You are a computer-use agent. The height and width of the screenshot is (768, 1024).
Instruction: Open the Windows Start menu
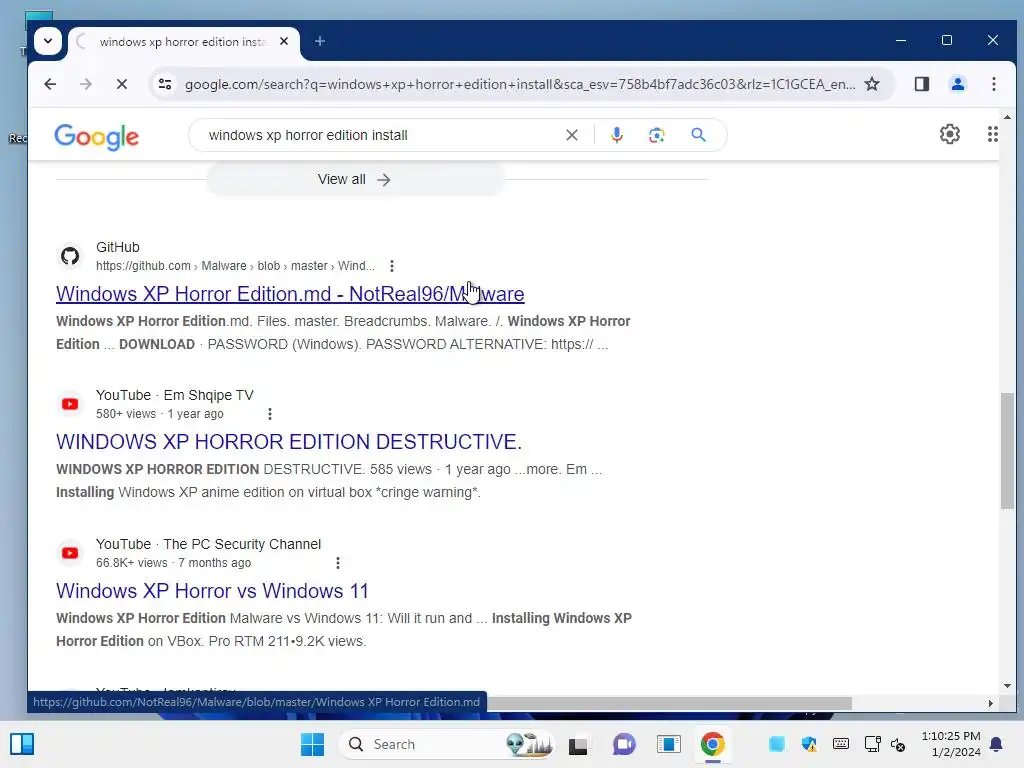coord(312,744)
